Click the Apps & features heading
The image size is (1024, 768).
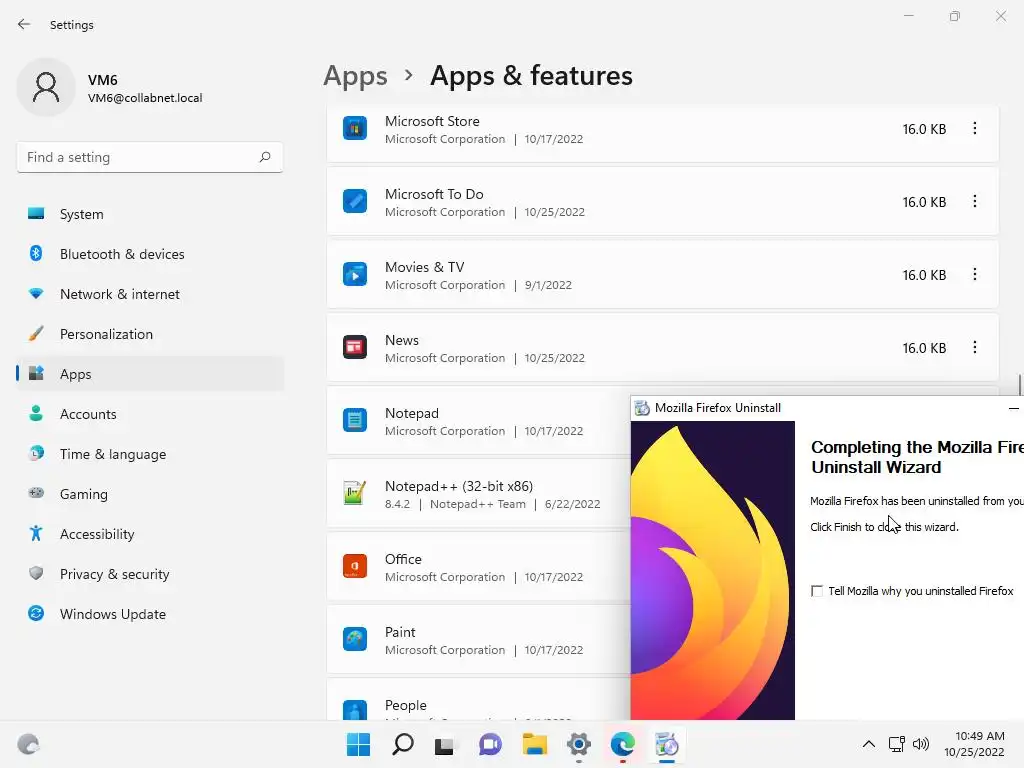[531, 76]
